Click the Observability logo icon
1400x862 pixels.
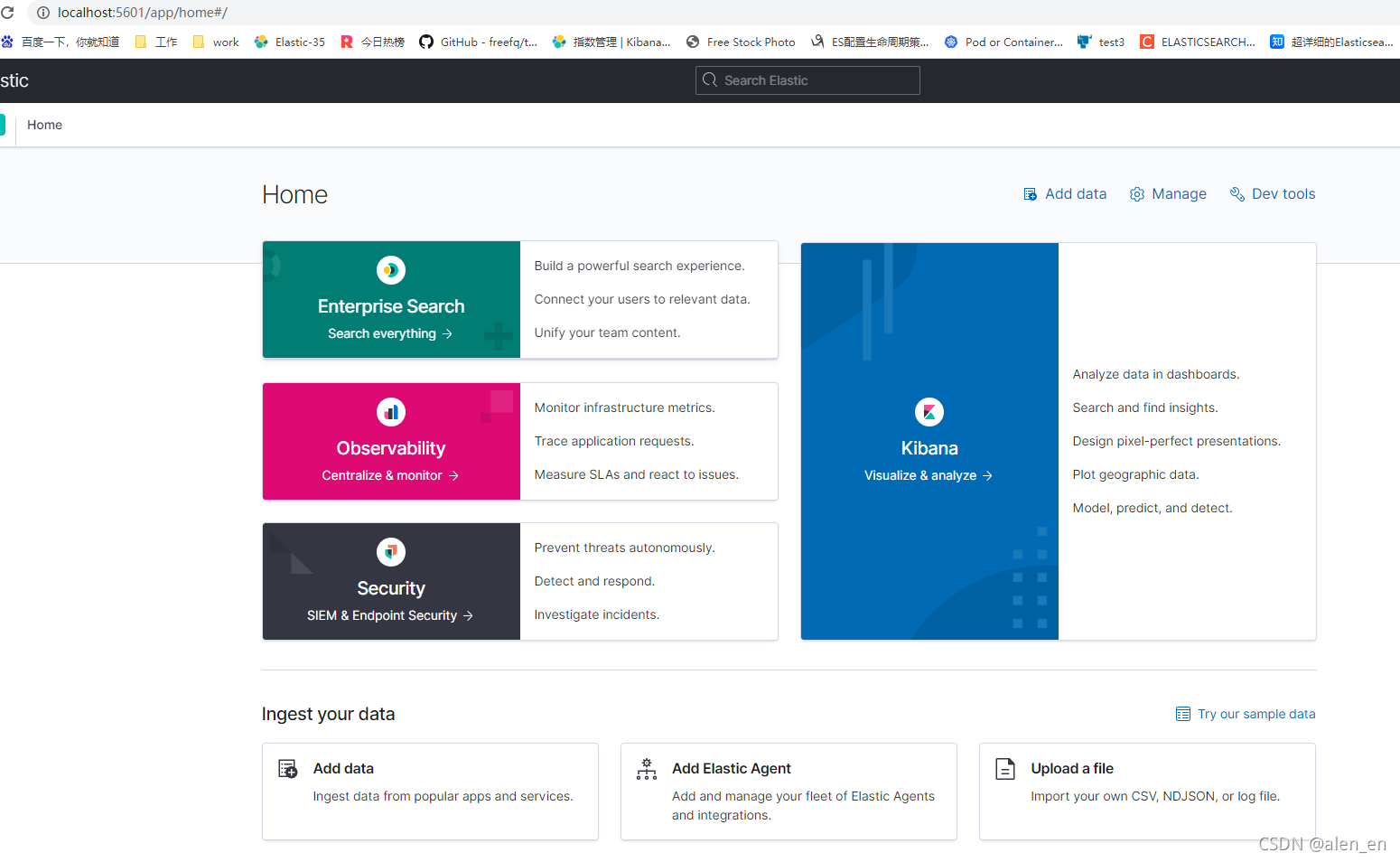(391, 412)
